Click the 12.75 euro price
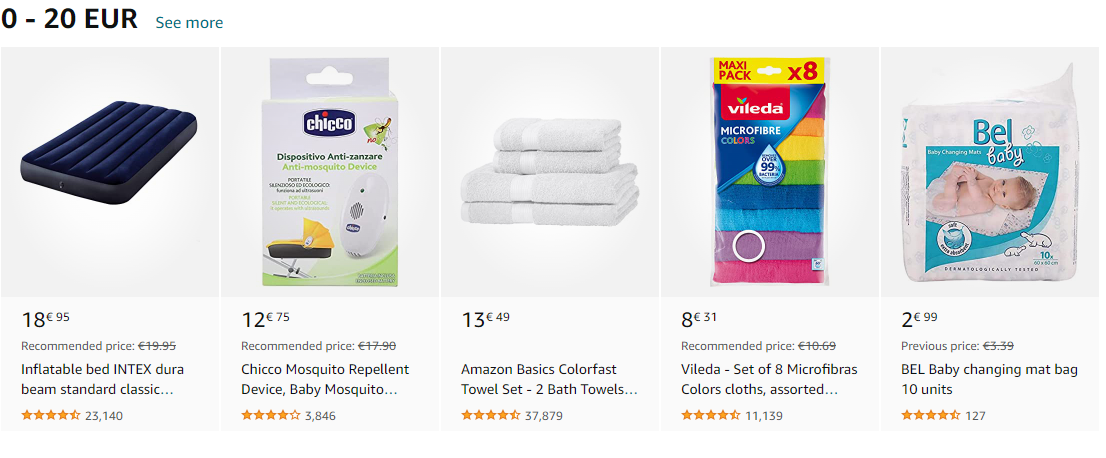 pyautogui.click(x=266, y=320)
